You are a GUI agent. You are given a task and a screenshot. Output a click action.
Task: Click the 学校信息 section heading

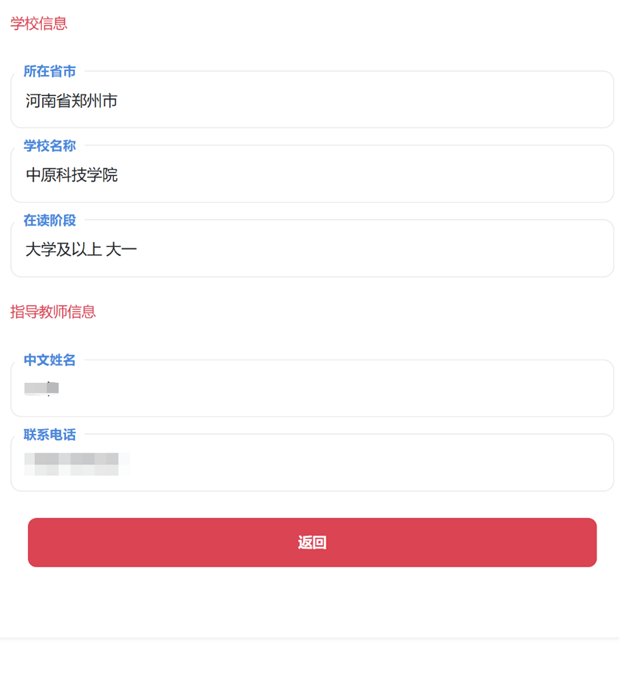pyautogui.click(x=39, y=23)
